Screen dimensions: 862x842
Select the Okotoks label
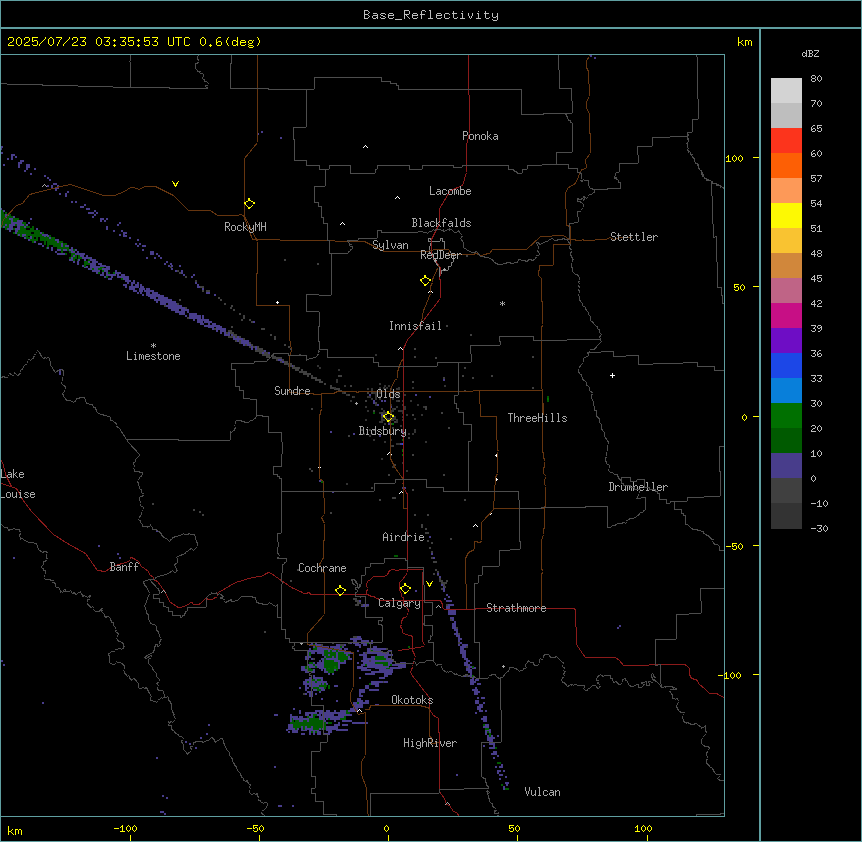[412, 700]
